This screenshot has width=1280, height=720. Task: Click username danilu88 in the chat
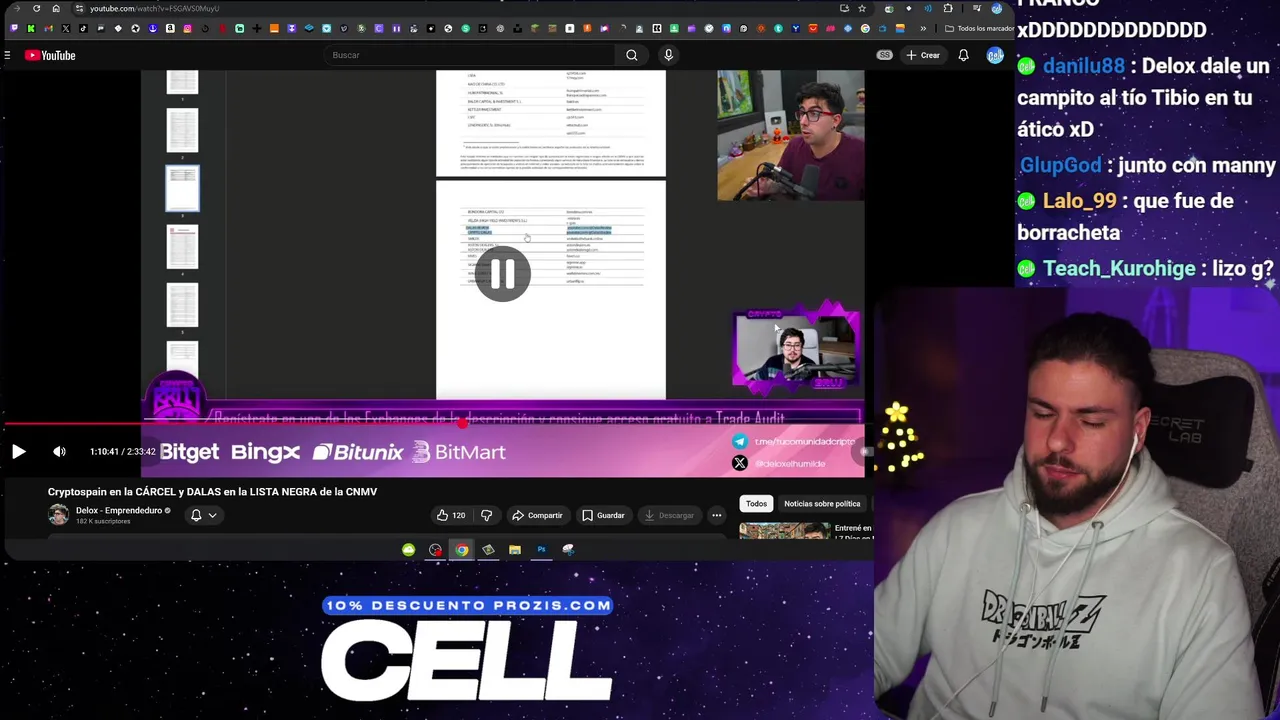1083,66
